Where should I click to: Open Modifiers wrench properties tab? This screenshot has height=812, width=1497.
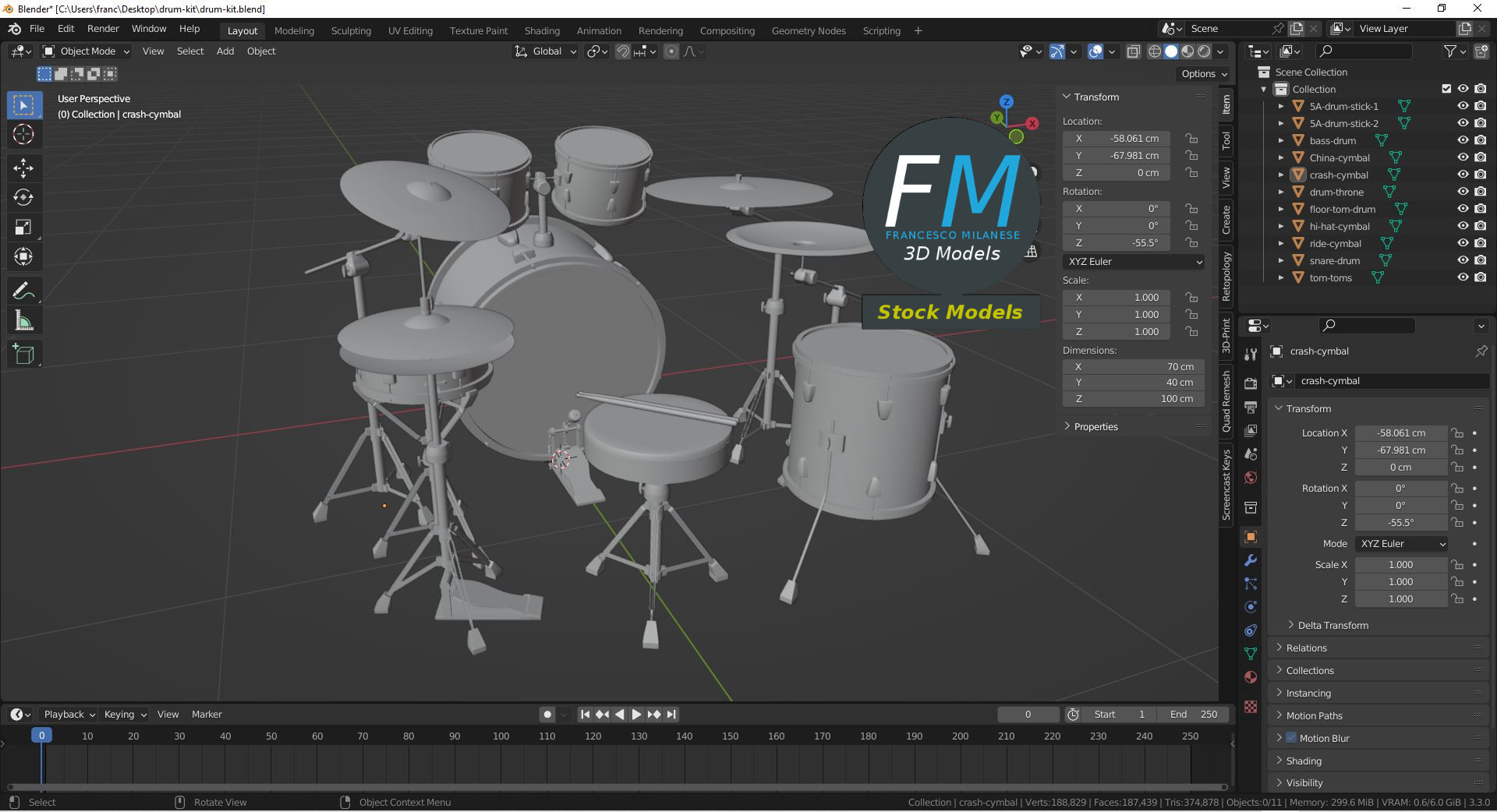(1251, 560)
